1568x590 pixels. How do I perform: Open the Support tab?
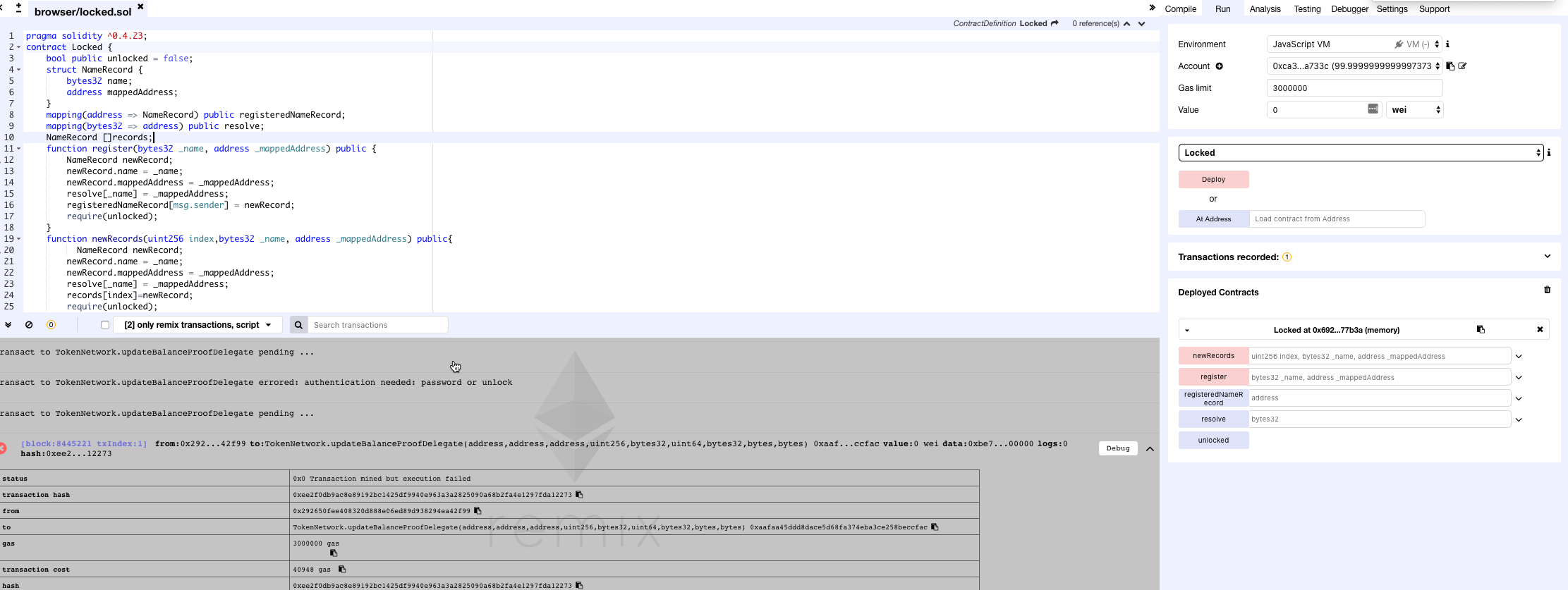1434,9
